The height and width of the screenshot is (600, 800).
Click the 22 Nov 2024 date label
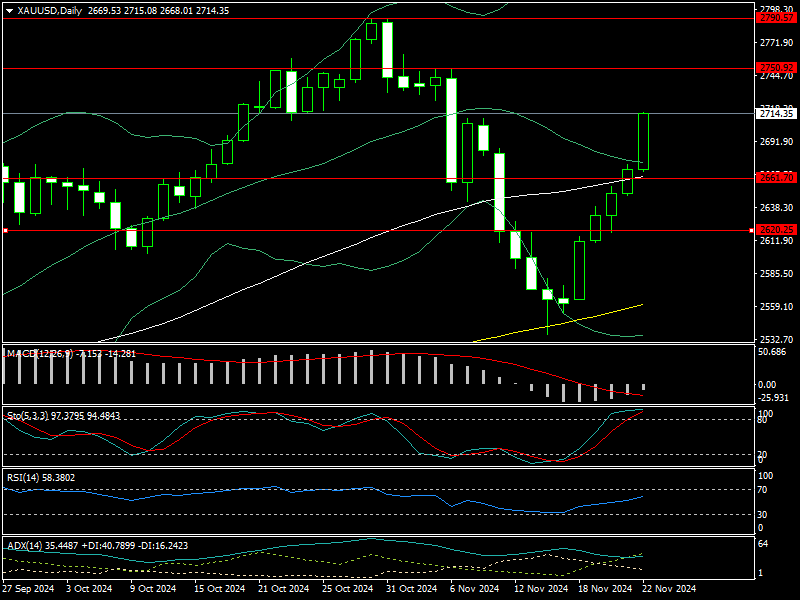(669, 589)
